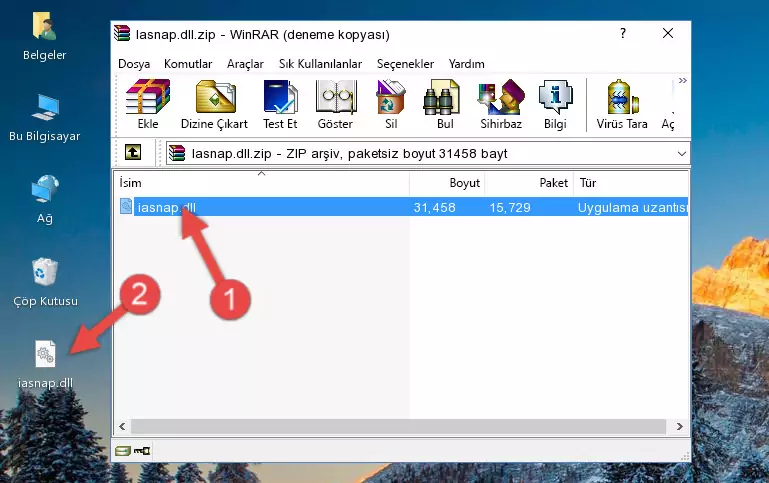This screenshot has width=769, height=483.
Task: Click the Uygulama uzantısı type cell
Action: 632,207
